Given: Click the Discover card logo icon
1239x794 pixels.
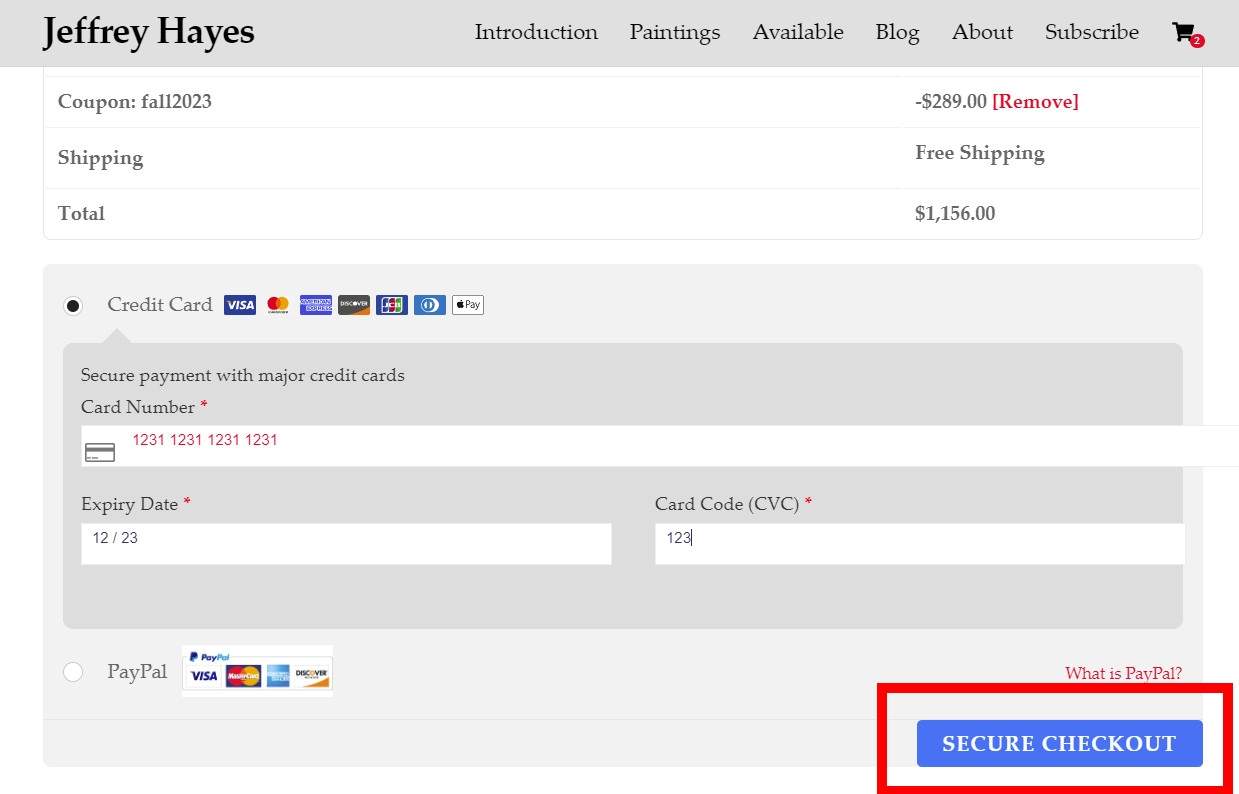Looking at the screenshot, I should (354, 305).
